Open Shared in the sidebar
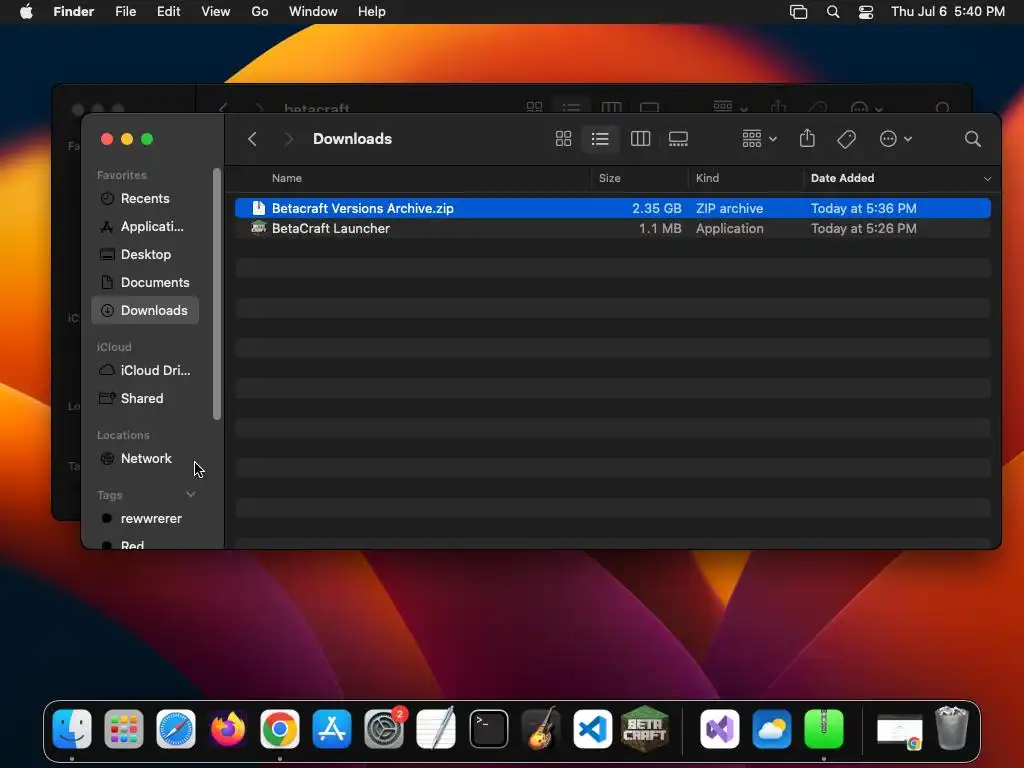This screenshot has width=1024, height=768. click(x=145, y=398)
